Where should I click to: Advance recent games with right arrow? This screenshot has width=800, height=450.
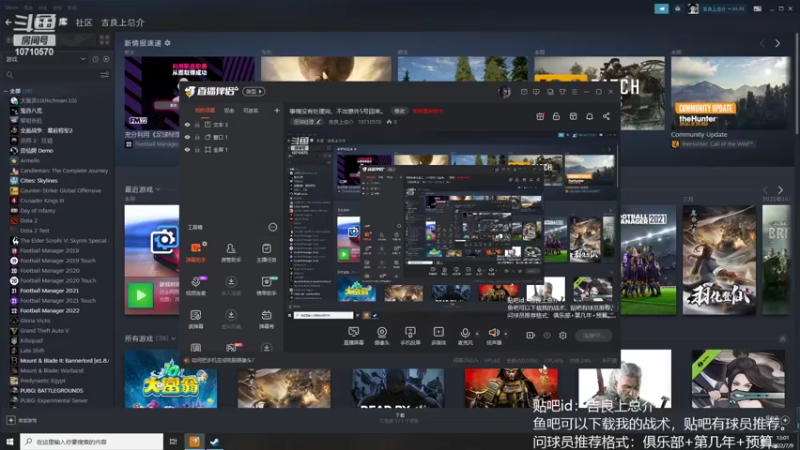(780, 190)
